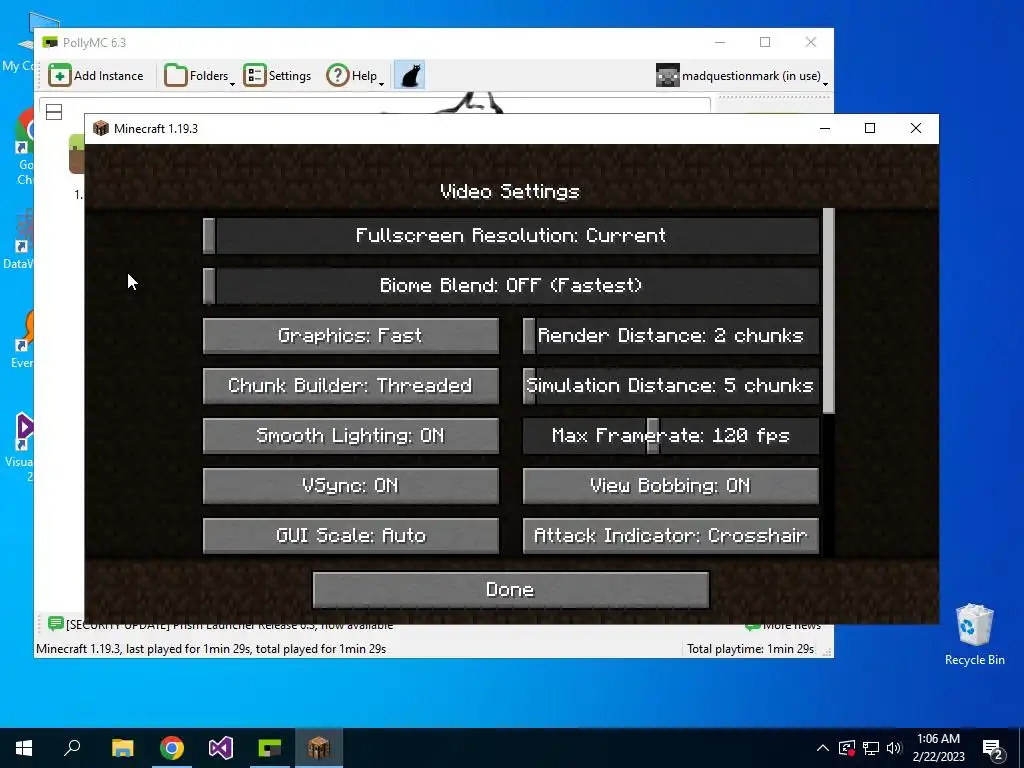Switch to Minecraft taskbar icon

point(319,748)
